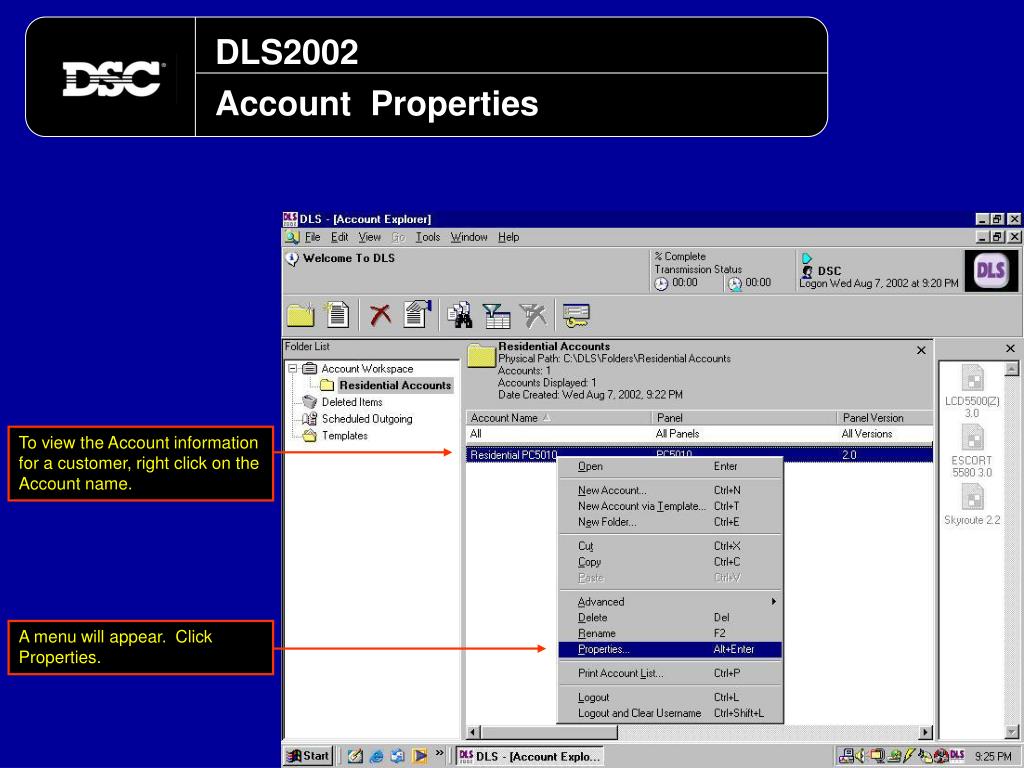This screenshot has width=1024, height=768.
Task: Choose Delete from the context menu
Action: point(671,617)
